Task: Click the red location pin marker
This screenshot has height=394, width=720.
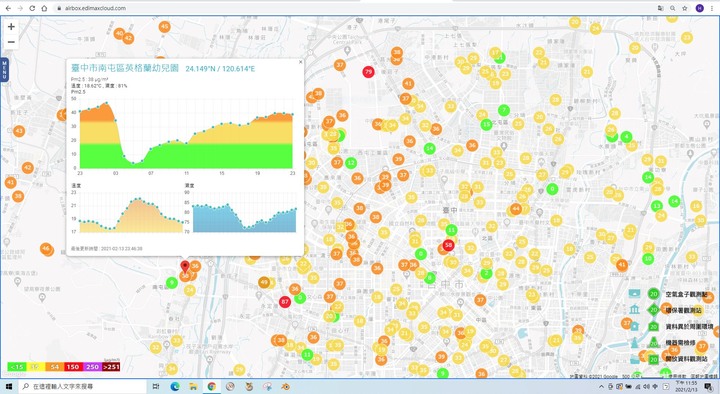Action: (185, 267)
